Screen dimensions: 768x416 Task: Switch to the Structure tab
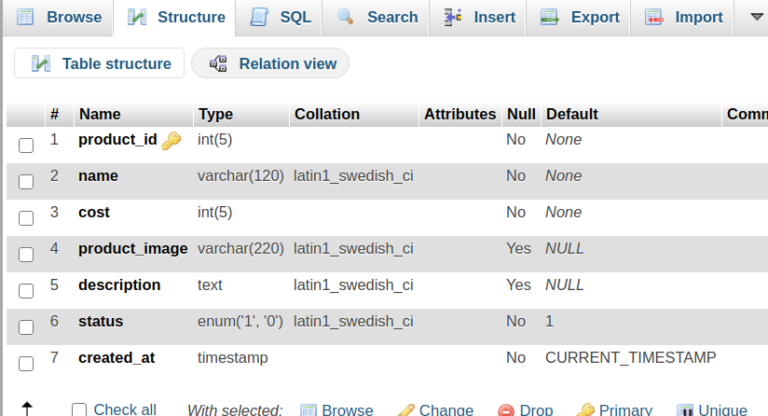point(175,18)
